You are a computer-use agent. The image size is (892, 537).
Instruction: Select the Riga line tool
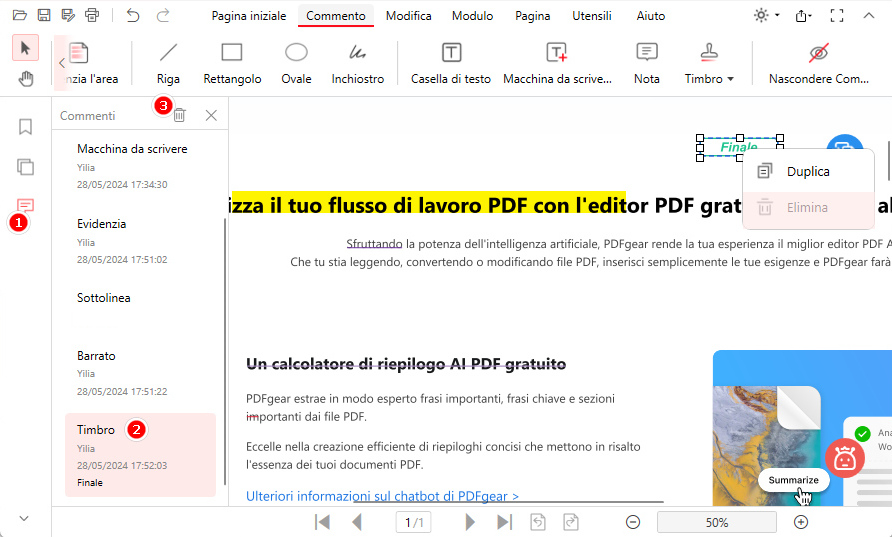(x=168, y=64)
